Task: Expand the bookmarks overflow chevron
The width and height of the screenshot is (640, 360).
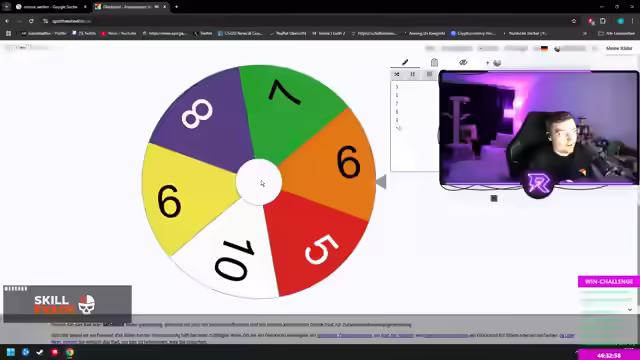Action: tap(585, 33)
